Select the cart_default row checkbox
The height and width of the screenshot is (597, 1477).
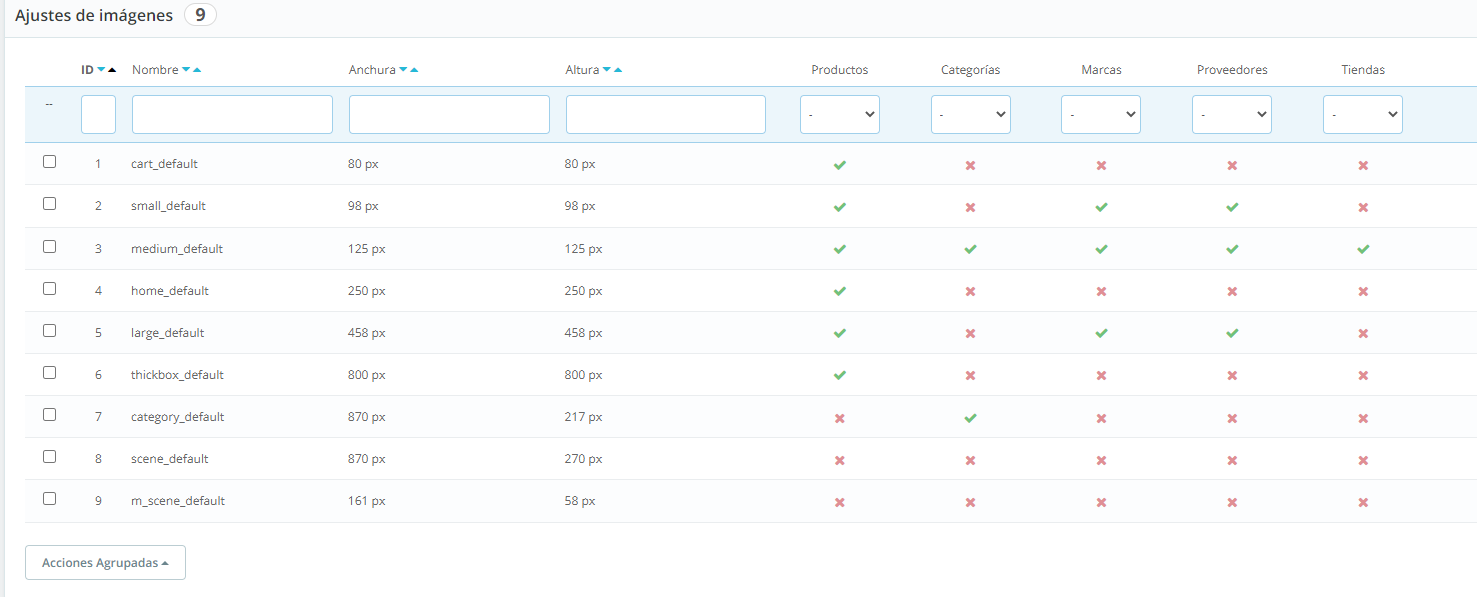(x=50, y=162)
